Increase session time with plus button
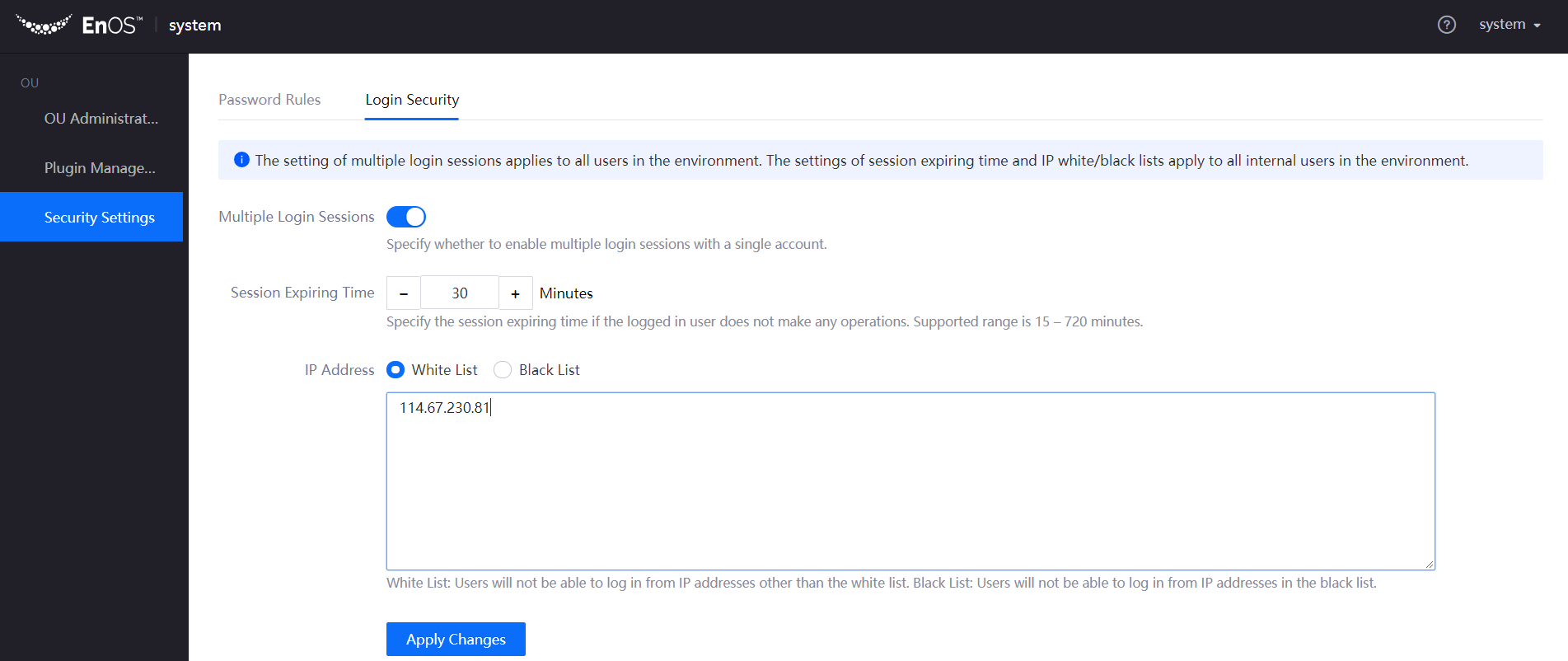The height and width of the screenshot is (661, 1568). point(516,293)
